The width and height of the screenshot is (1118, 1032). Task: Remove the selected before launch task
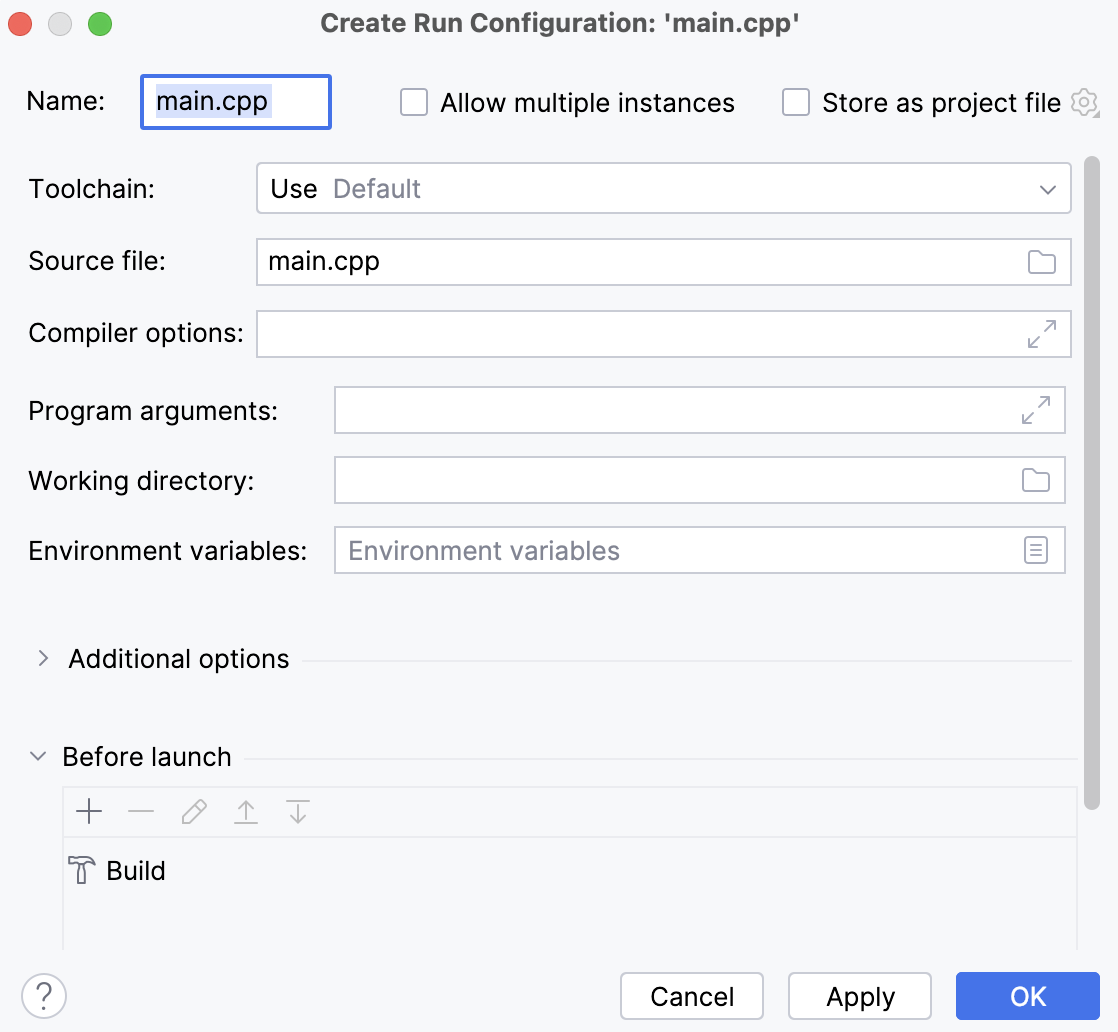pyautogui.click(x=141, y=812)
